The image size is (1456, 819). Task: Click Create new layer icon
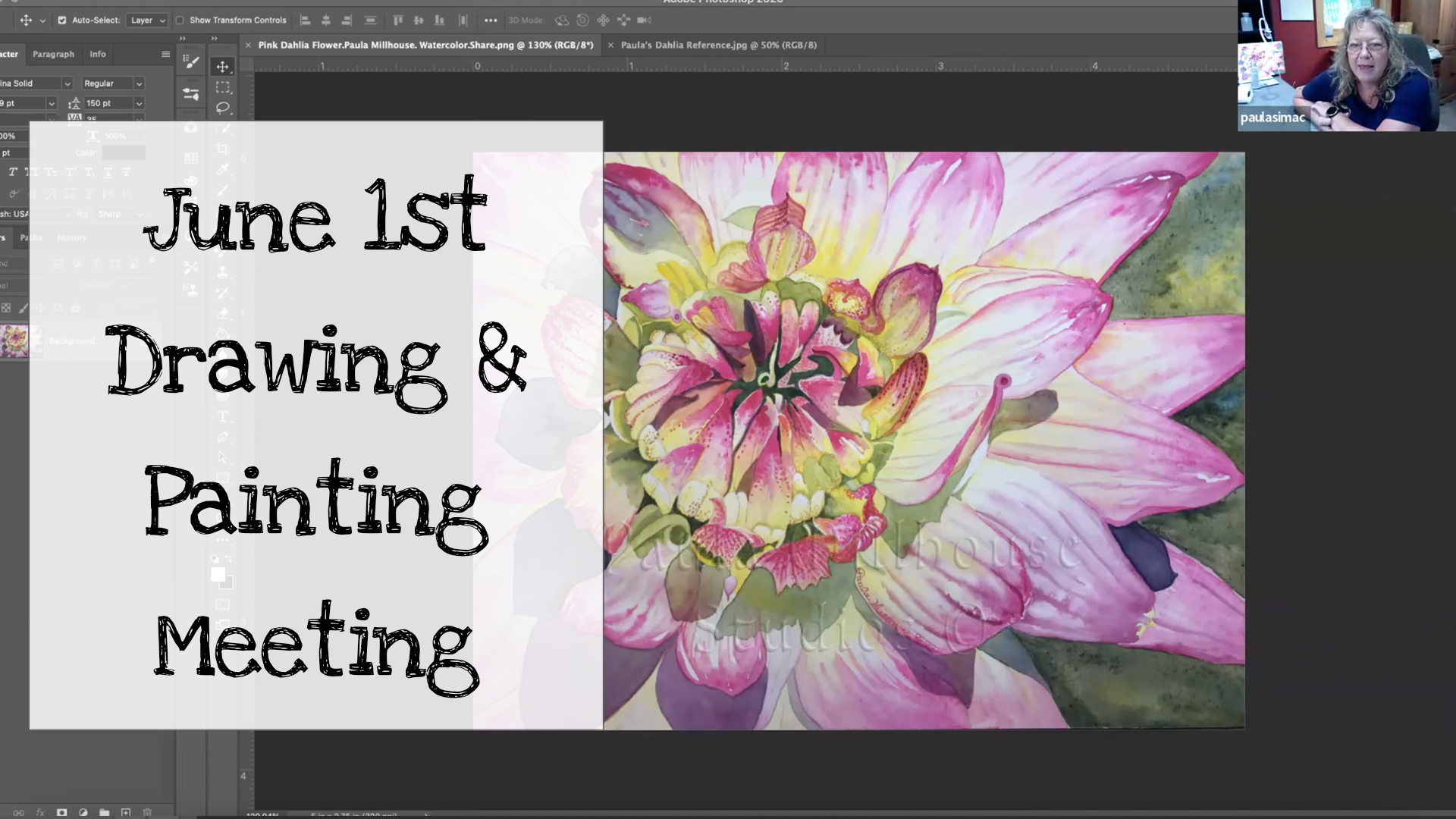[x=126, y=813]
